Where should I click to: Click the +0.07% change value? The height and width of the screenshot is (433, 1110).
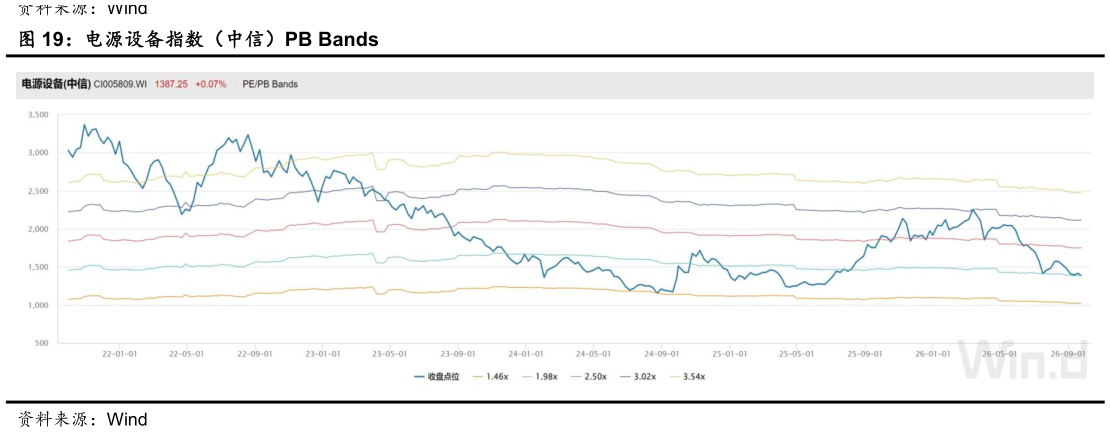coord(211,84)
